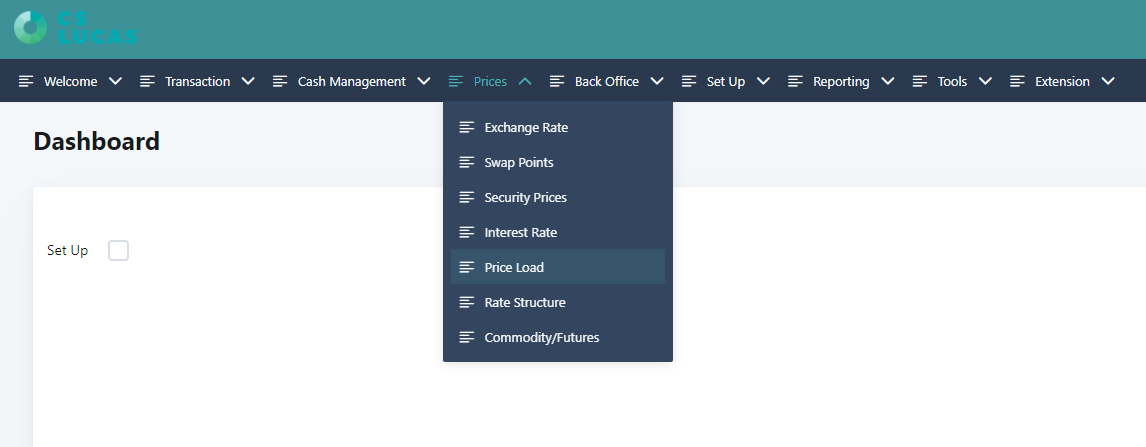The height and width of the screenshot is (447, 1146).
Task: Expand the Extension menu chevron
Action: pyautogui.click(x=1107, y=82)
